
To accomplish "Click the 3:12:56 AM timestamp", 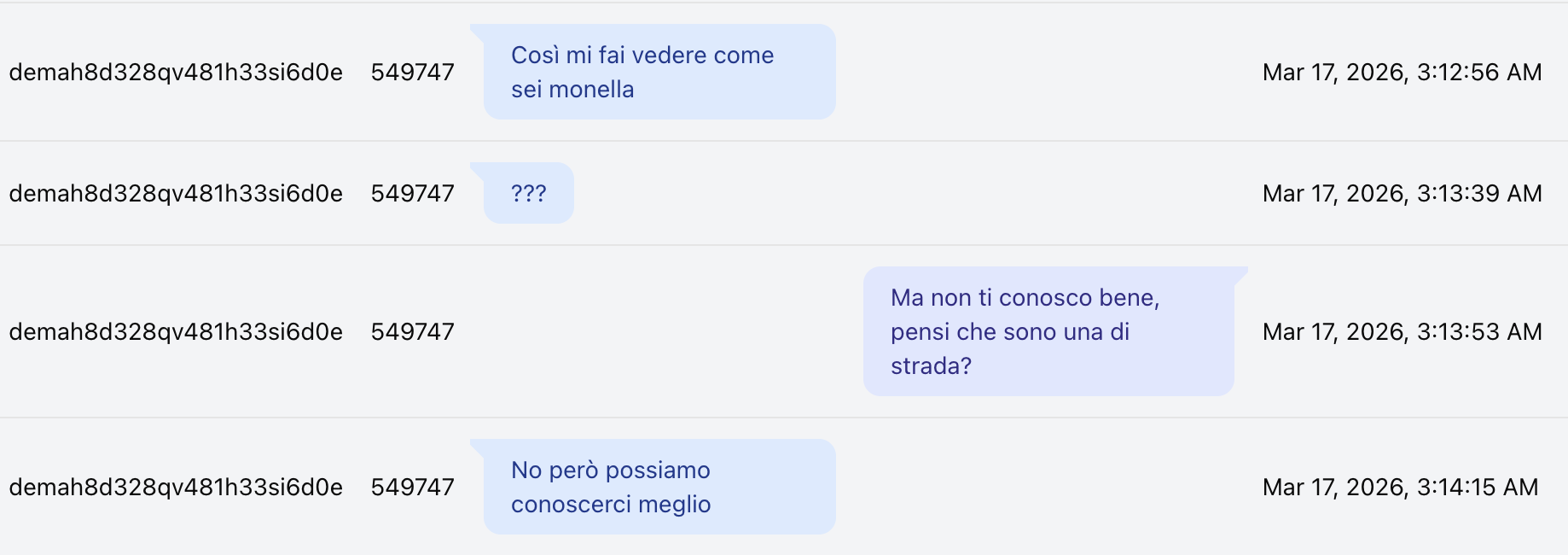I will (x=1402, y=73).
